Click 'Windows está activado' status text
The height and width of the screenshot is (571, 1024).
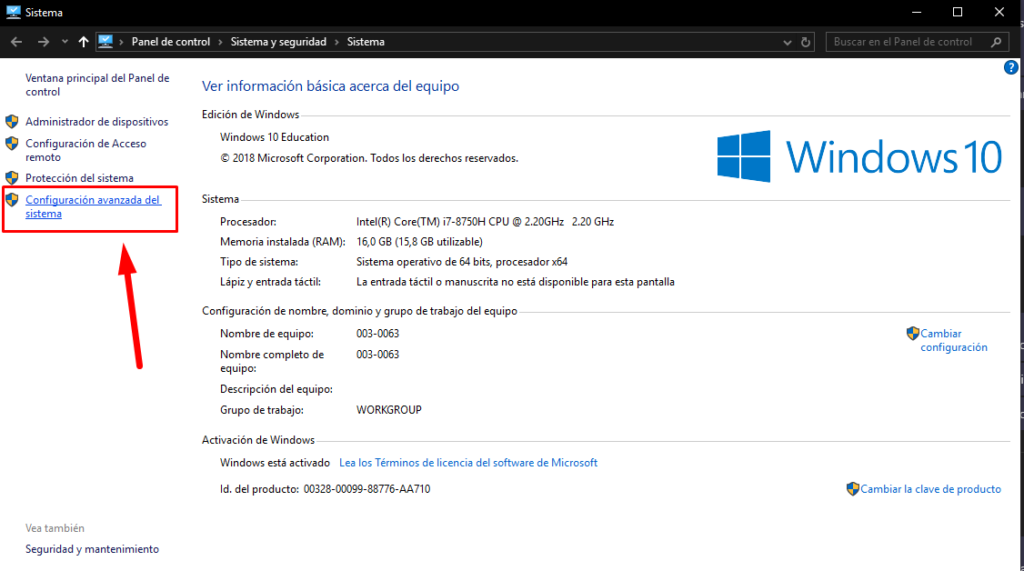click(x=275, y=463)
